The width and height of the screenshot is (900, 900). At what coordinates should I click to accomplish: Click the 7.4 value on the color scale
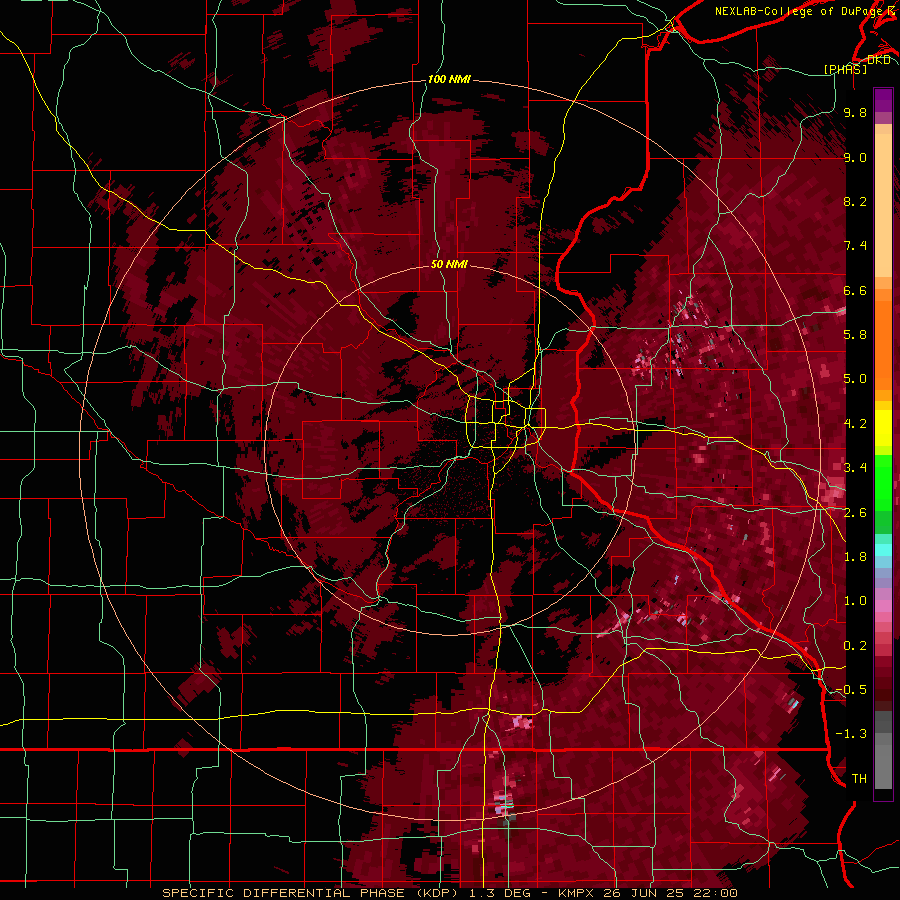(x=855, y=246)
